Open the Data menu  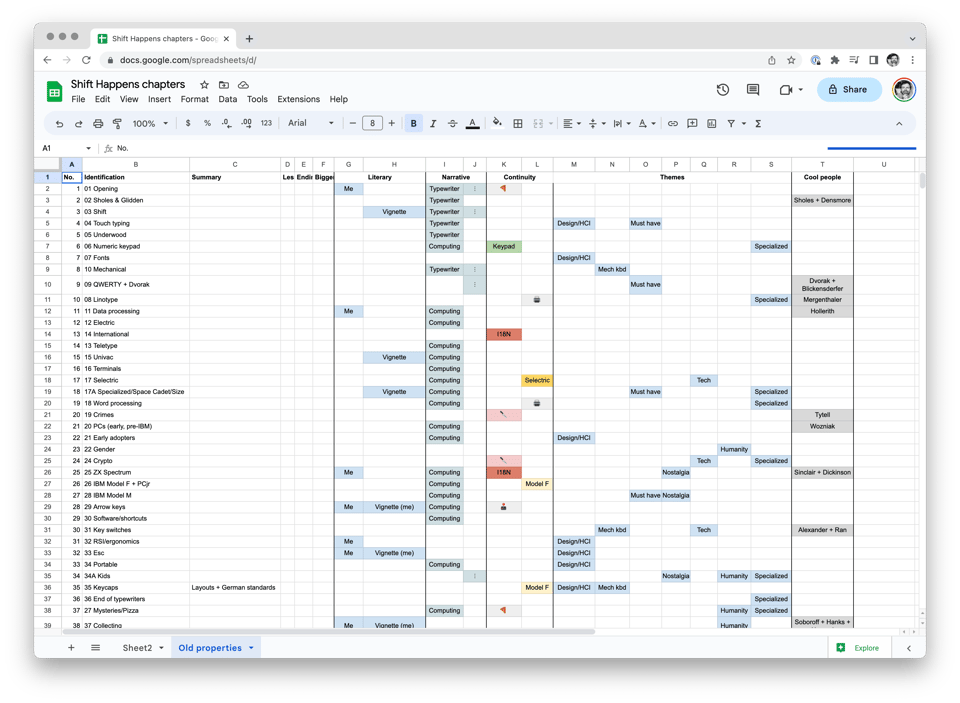pos(227,99)
